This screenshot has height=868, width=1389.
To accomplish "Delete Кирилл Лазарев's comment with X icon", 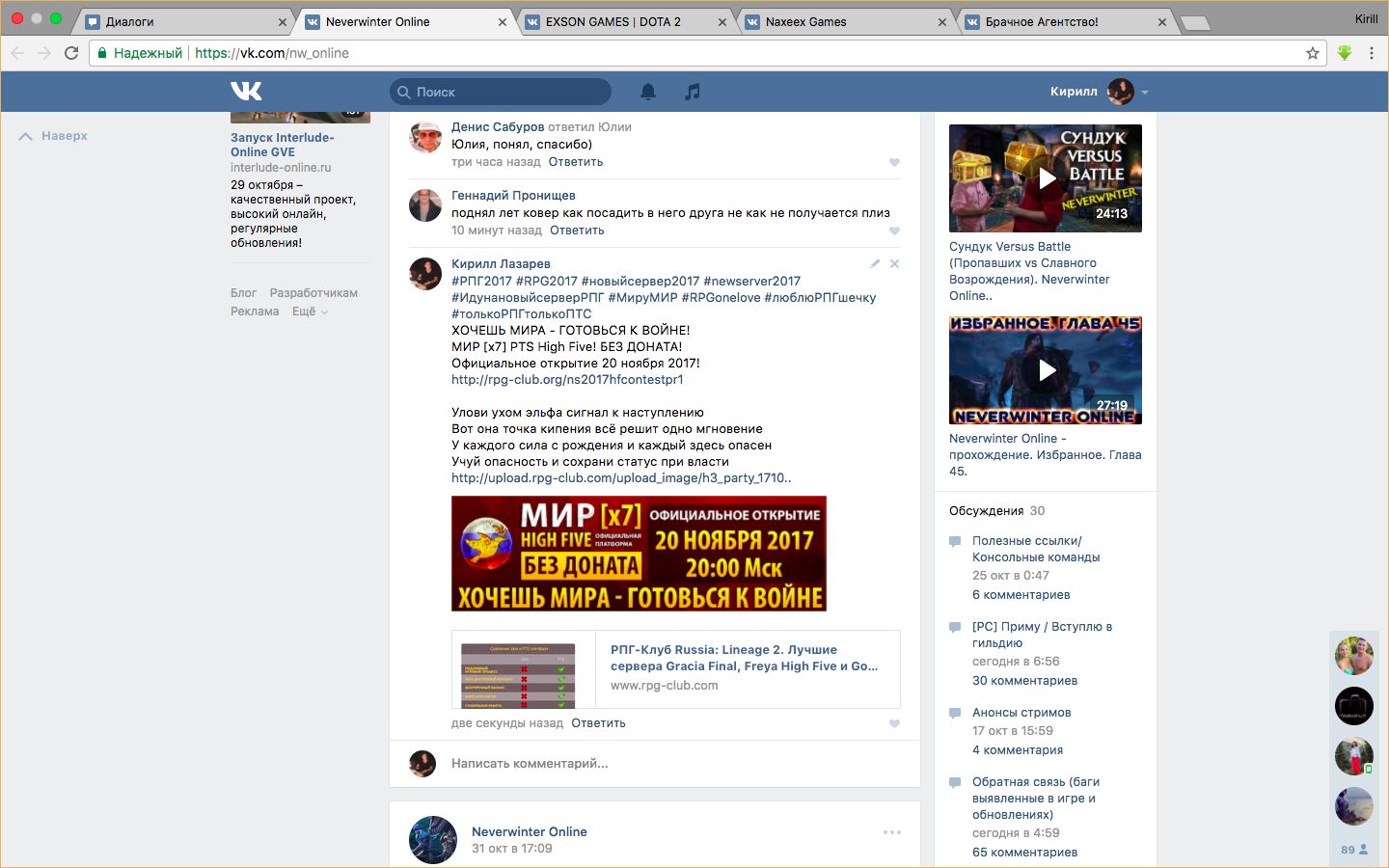I will 894,263.
